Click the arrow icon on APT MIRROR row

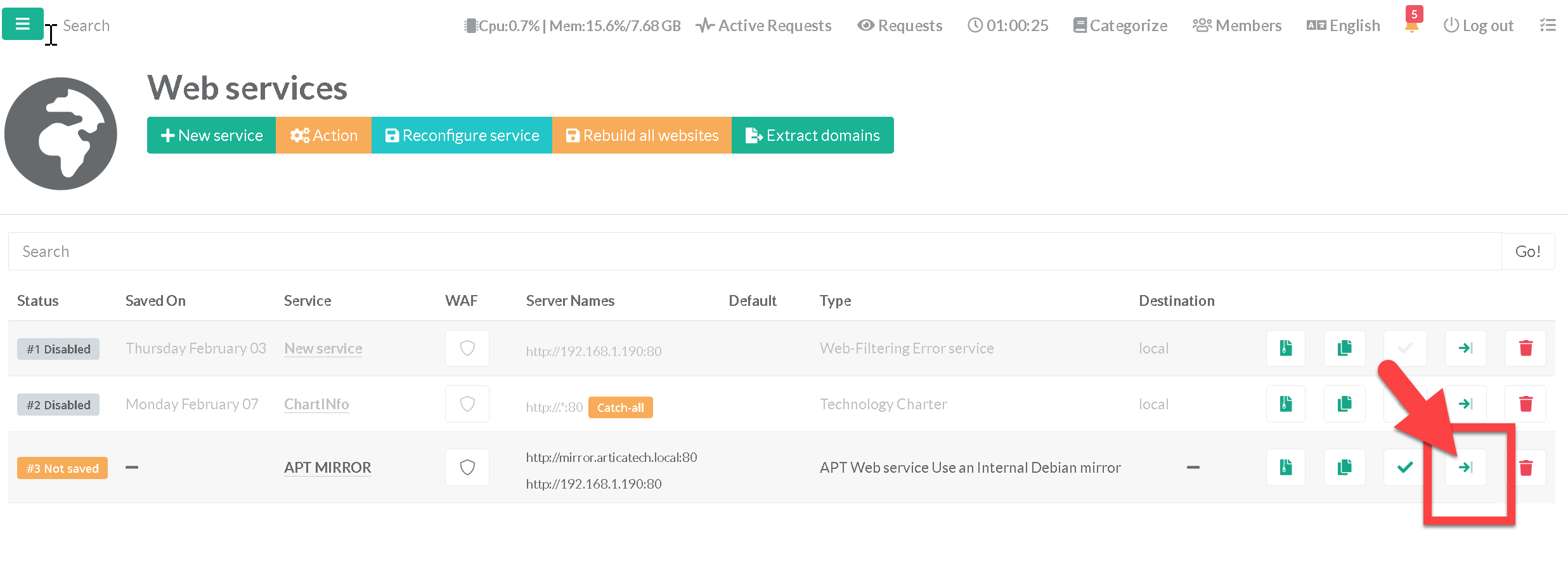tap(1465, 468)
